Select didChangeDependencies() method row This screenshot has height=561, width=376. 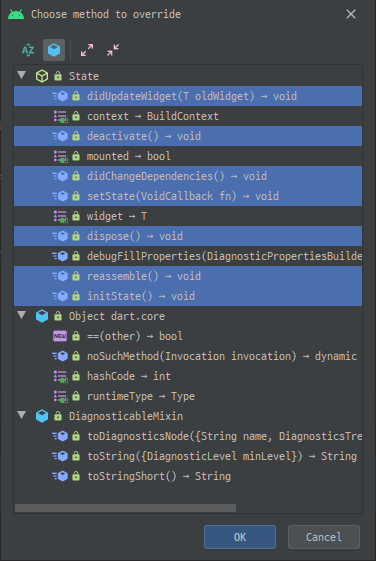coord(188,176)
